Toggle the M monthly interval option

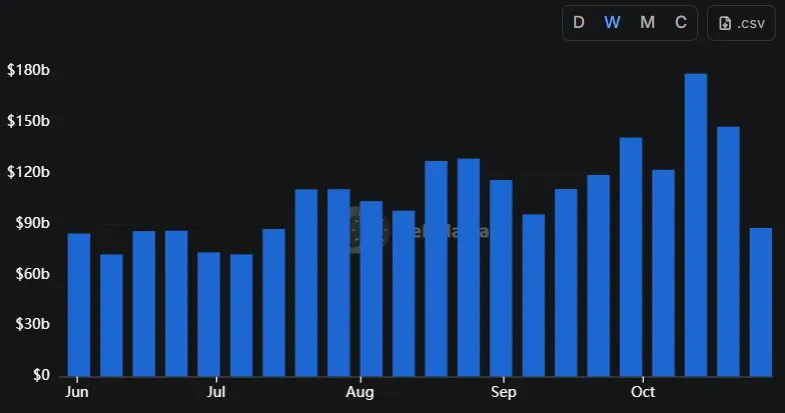[x=647, y=23]
